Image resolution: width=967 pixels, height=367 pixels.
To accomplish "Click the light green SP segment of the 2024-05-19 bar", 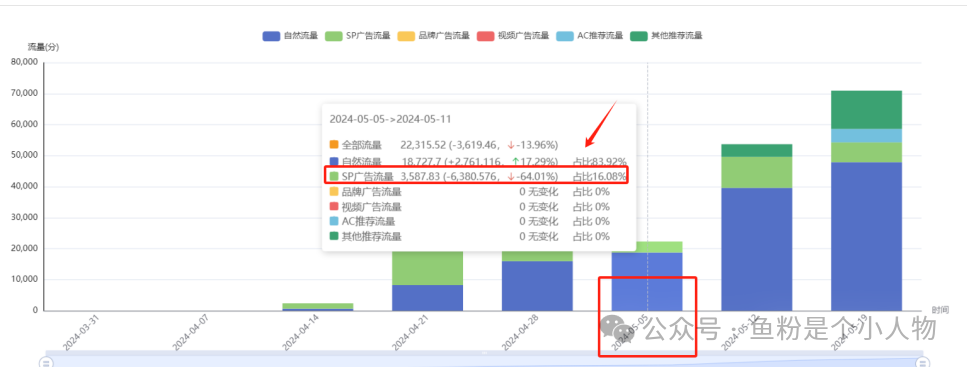I will 866,152.
